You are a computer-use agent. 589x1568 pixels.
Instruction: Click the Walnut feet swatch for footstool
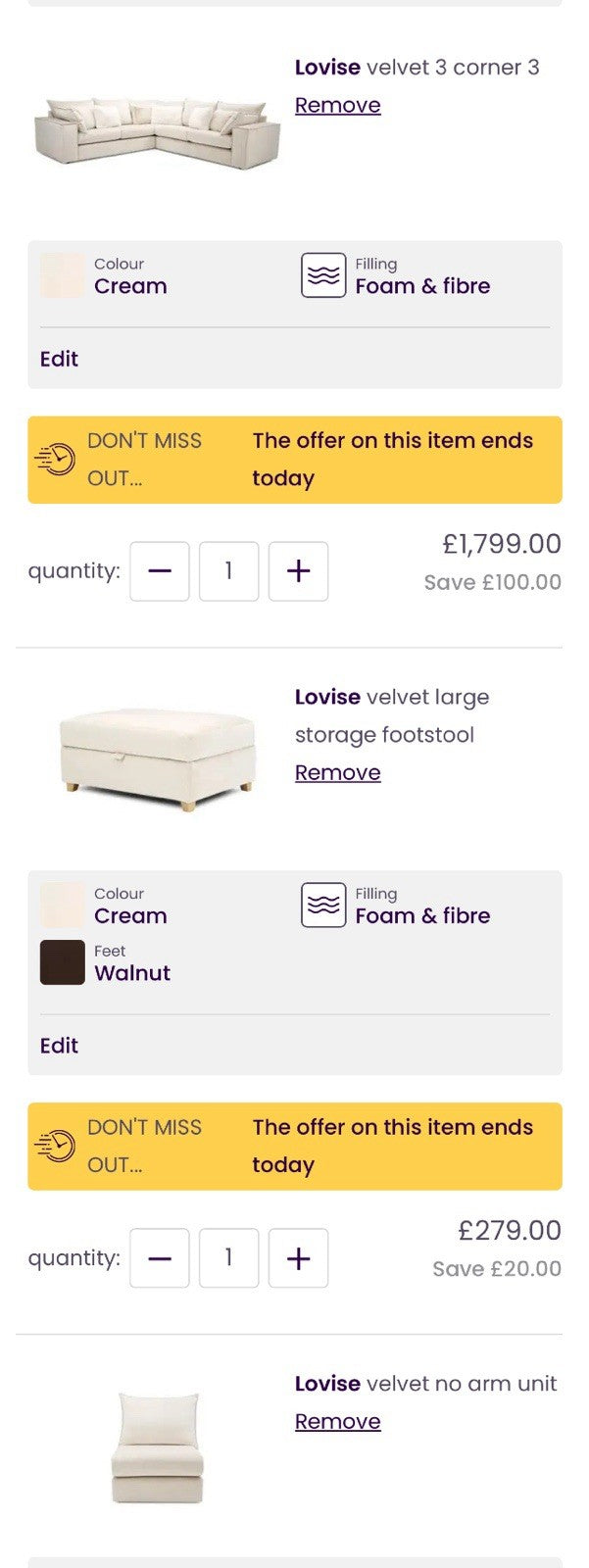click(62, 962)
